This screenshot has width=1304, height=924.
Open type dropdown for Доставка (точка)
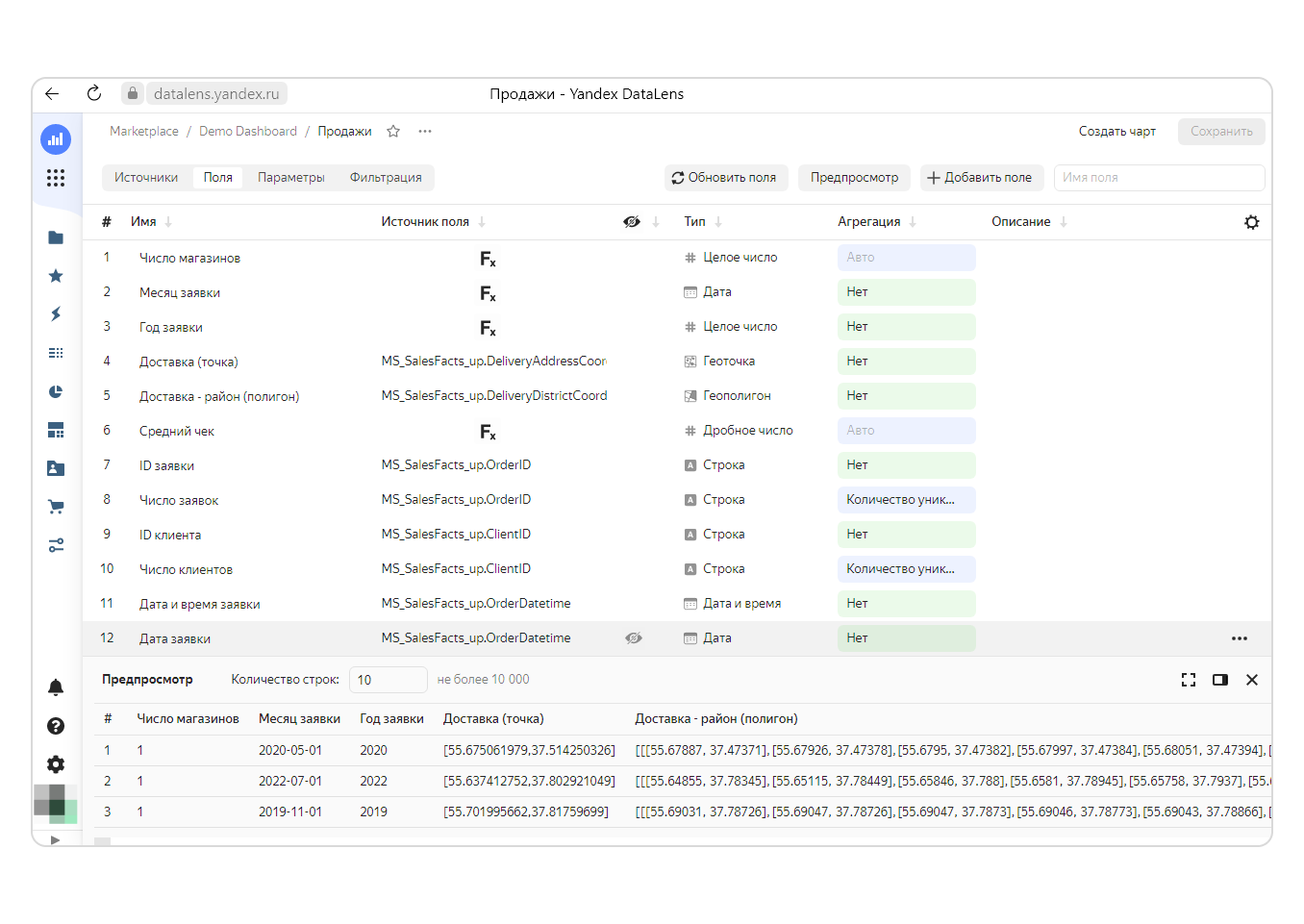[720, 362]
